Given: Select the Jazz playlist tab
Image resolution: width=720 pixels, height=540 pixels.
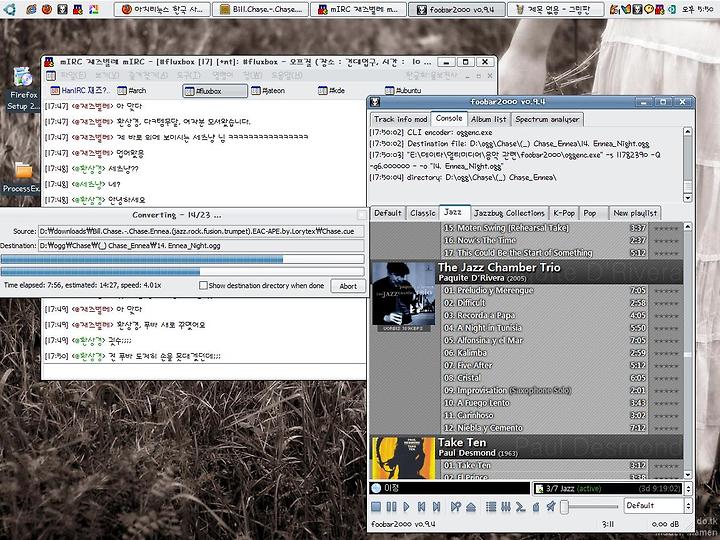Looking at the screenshot, I should tap(454, 212).
